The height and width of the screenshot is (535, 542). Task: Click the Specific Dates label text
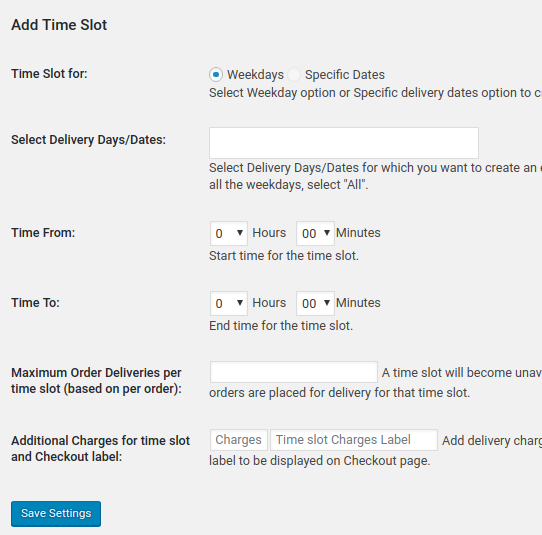(345, 75)
